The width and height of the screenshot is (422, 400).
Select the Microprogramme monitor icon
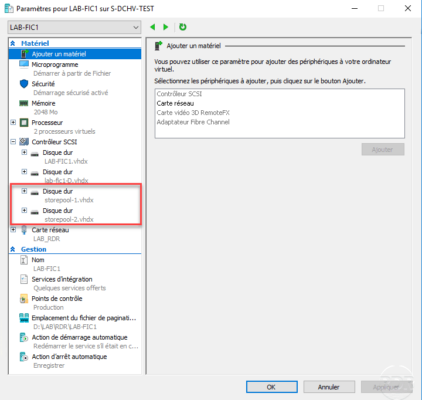[24, 65]
